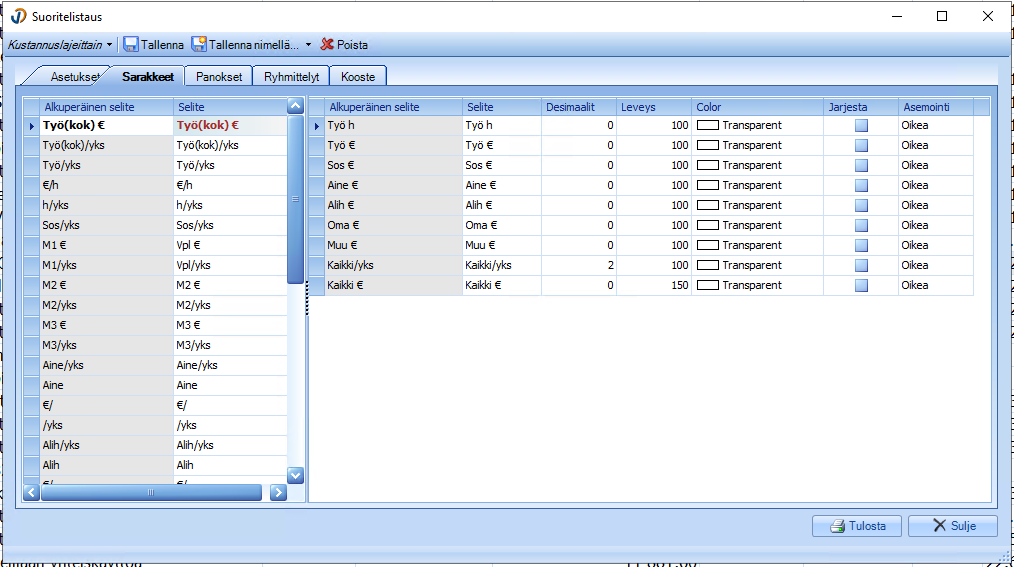The image size is (1014, 567).
Task: Toggle Jarjesta checkbox for Sos € row
Action: pyautogui.click(x=861, y=166)
